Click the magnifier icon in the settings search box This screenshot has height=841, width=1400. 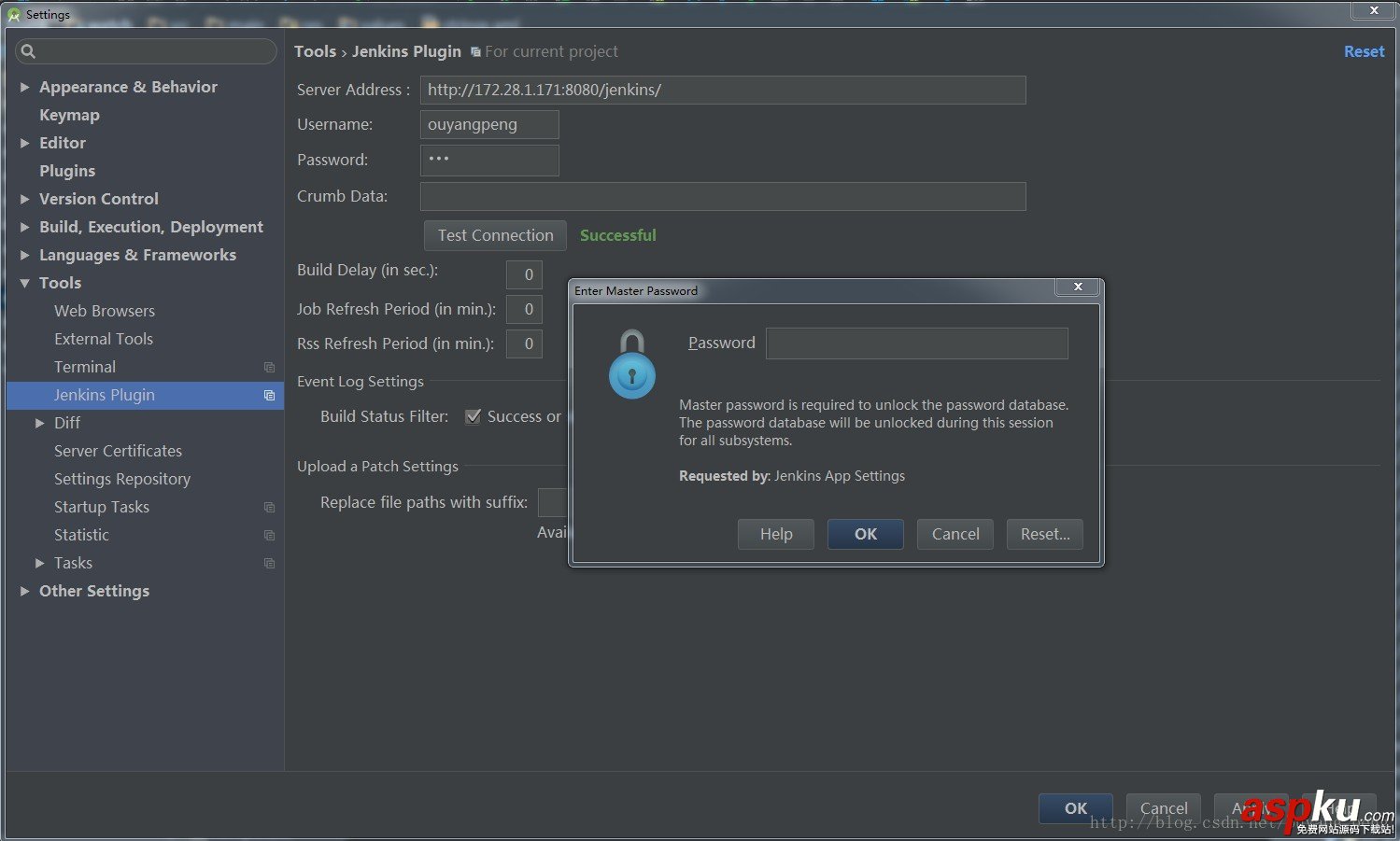point(29,51)
